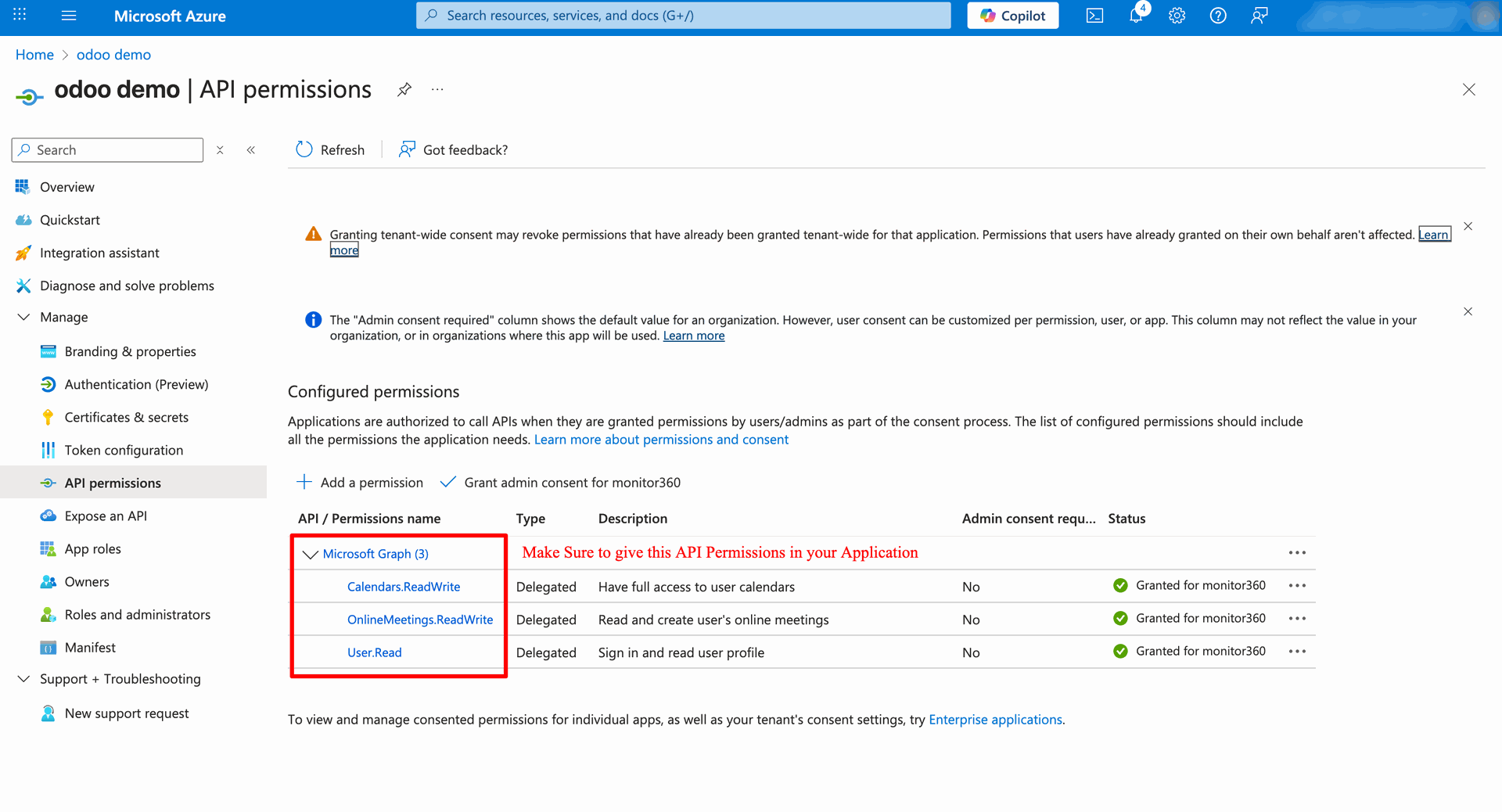Click the top Azure search box
This screenshot has width=1502, height=812.
(x=683, y=16)
